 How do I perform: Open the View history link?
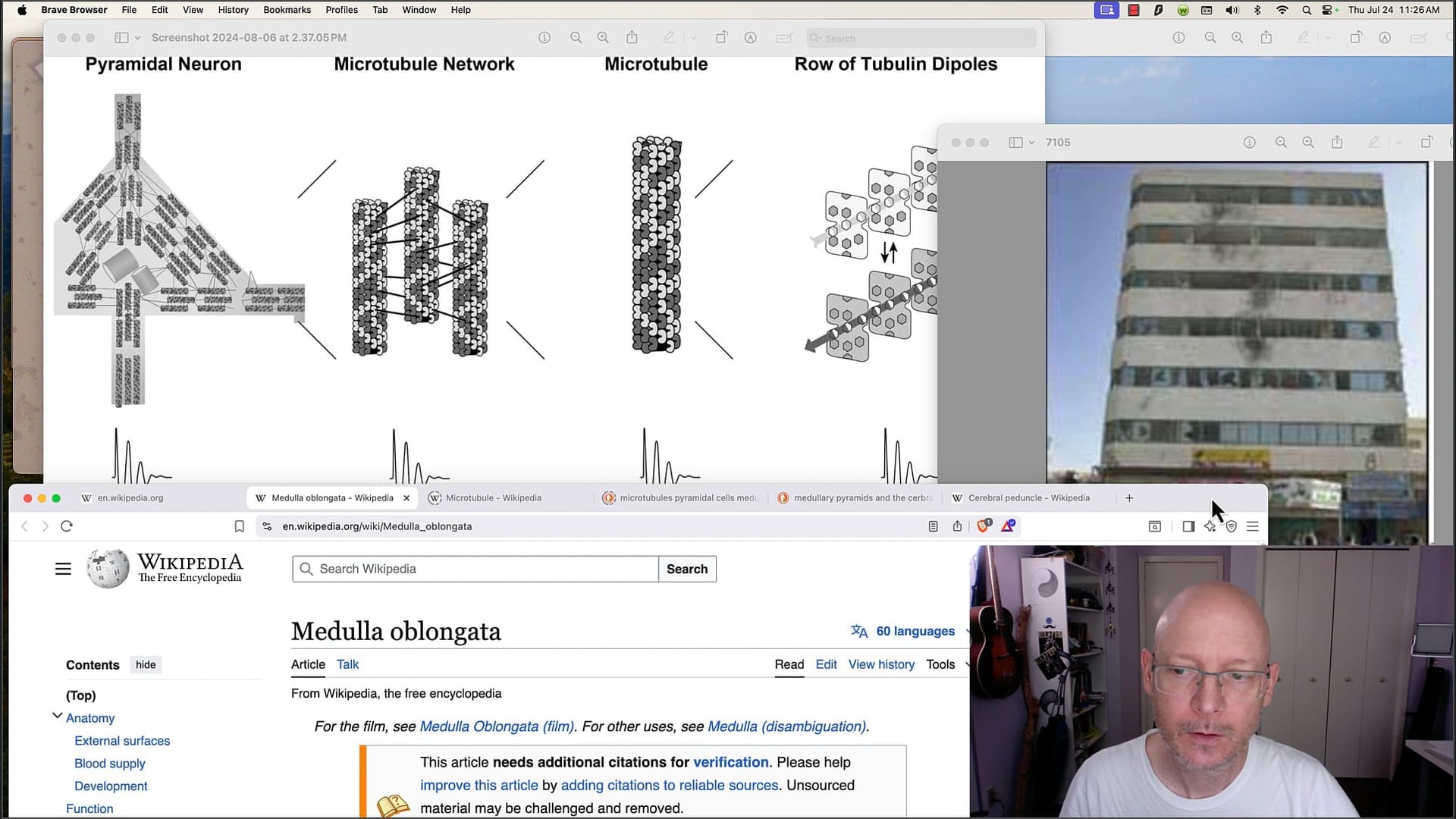(x=881, y=664)
